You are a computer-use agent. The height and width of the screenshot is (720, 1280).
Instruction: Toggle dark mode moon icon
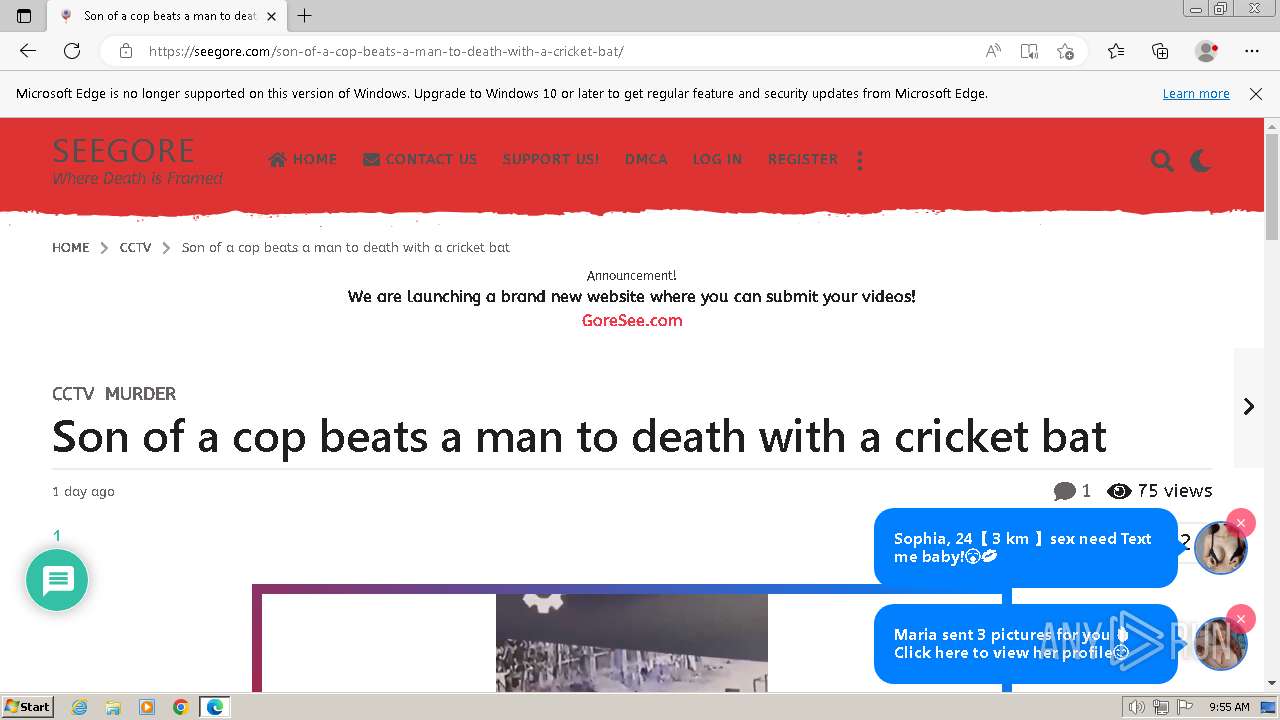[x=1201, y=160]
